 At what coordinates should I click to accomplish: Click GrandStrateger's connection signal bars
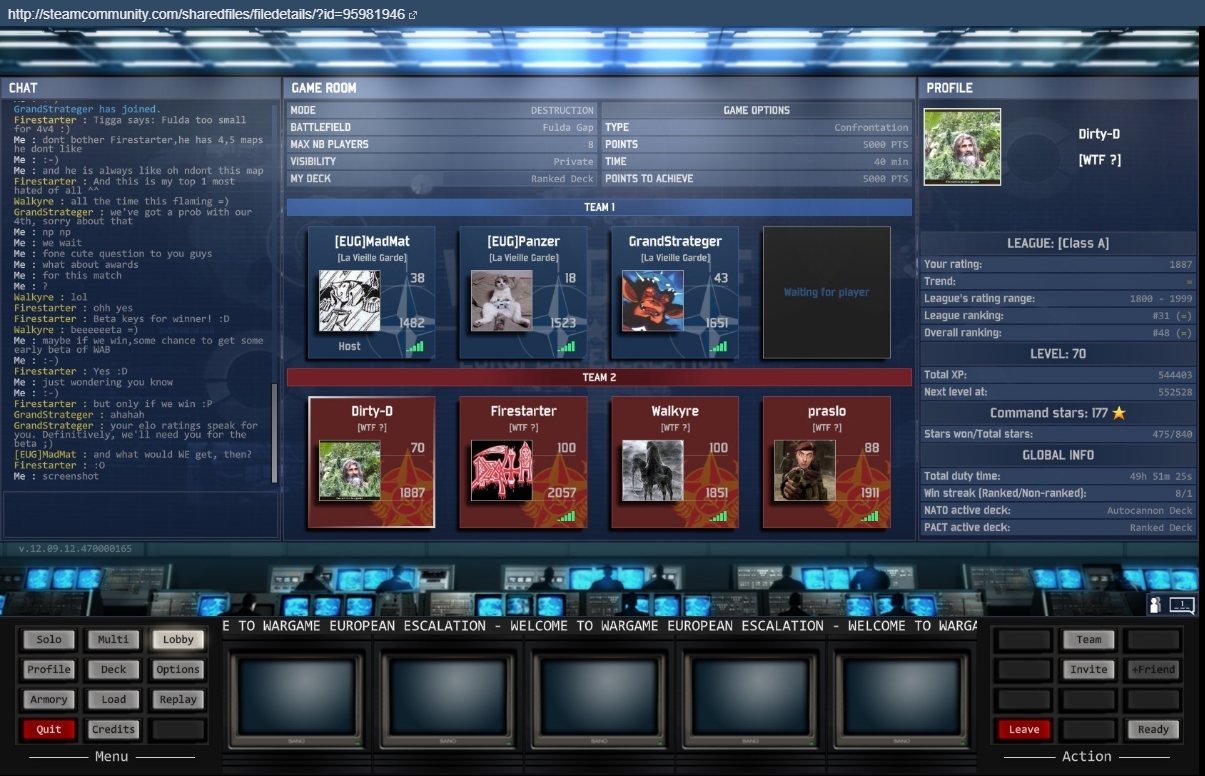coord(719,347)
